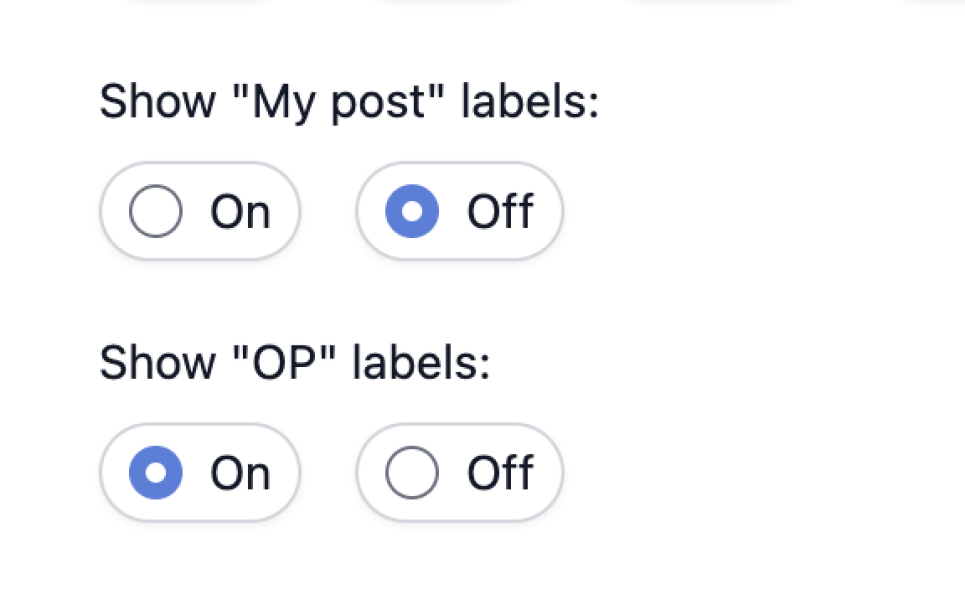Screen dimensions: 965x600
Task: Disable "OP" labels with Off option
Action: click(x=460, y=472)
